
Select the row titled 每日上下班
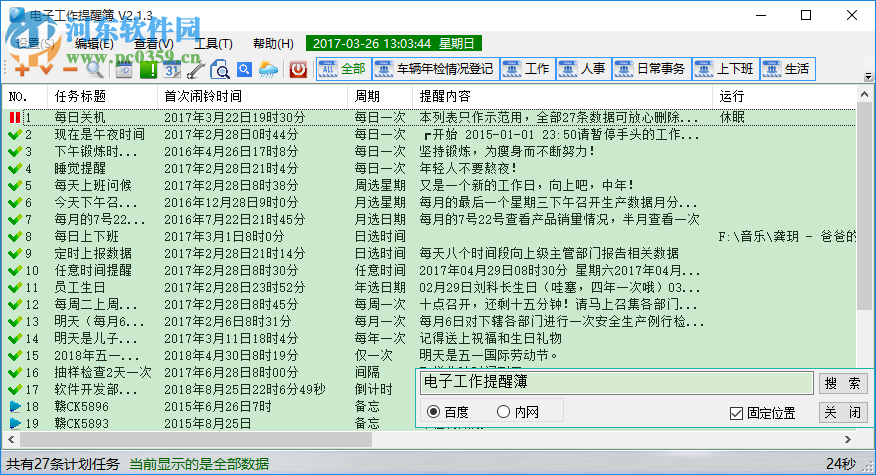429,236
